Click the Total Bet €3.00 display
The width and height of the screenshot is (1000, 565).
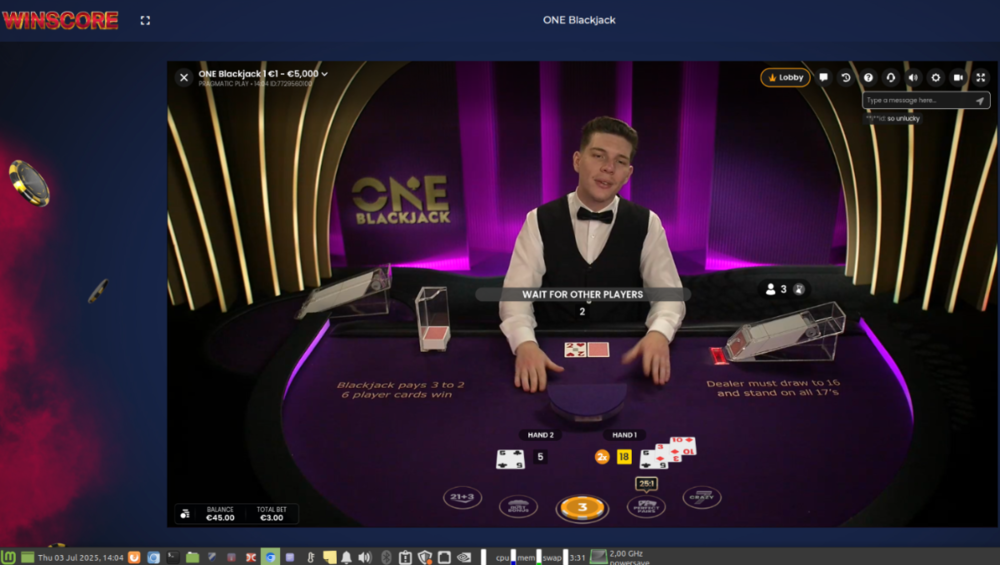click(x=272, y=514)
